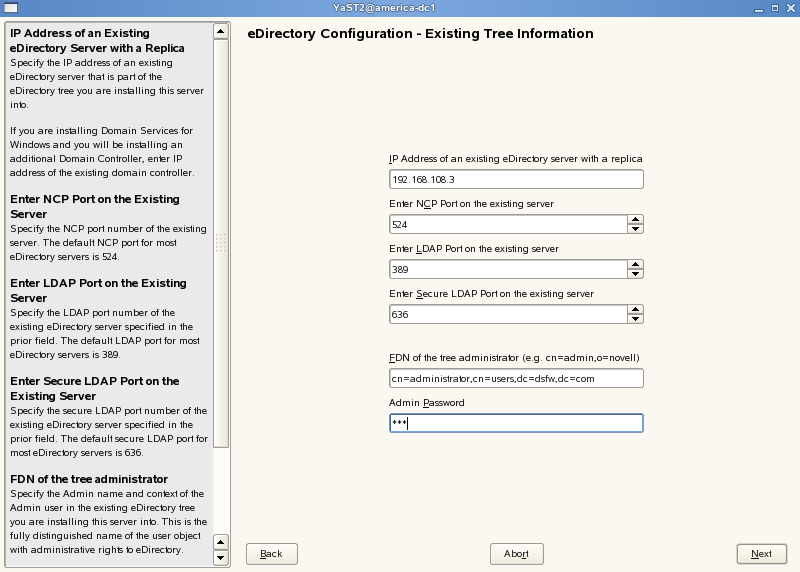
Task: Focus the NCP port number field
Action: tap(507, 224)
